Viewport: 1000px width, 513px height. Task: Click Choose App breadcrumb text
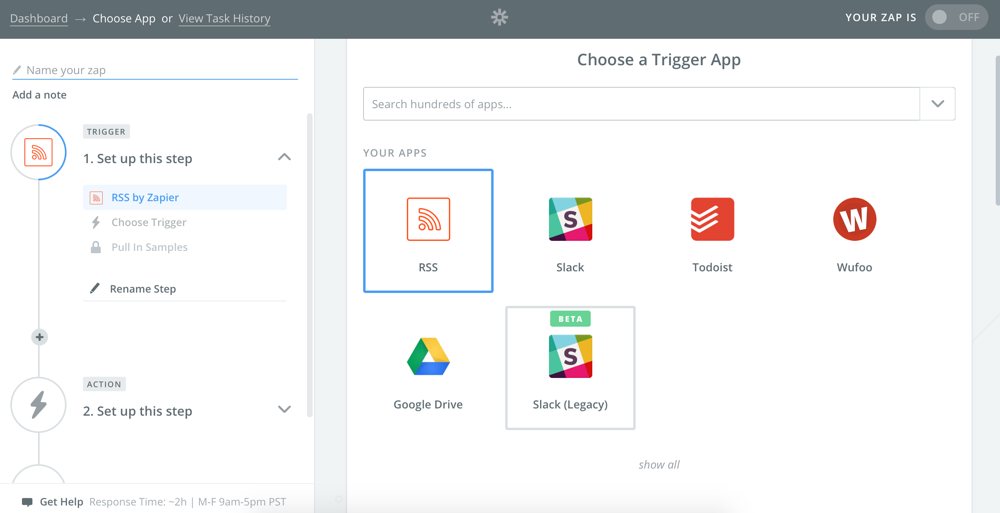[124, 19]
